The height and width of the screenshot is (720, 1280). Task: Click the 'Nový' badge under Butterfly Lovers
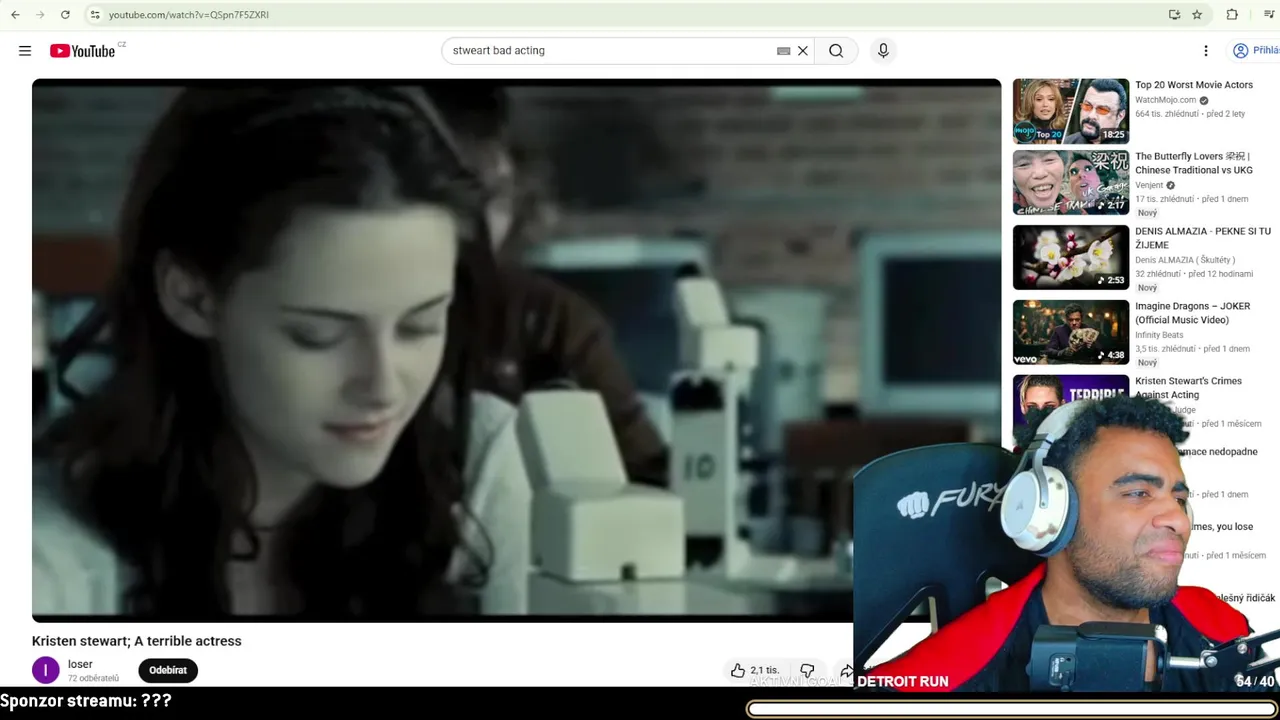(1147, 213)
